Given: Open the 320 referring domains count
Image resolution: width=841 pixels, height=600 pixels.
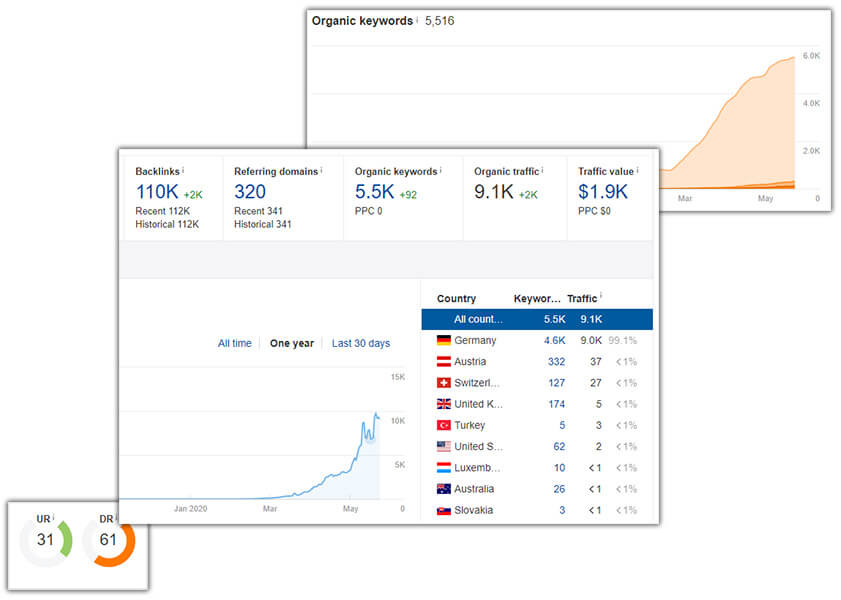Looking at the screenshot, I should point(251,191).
